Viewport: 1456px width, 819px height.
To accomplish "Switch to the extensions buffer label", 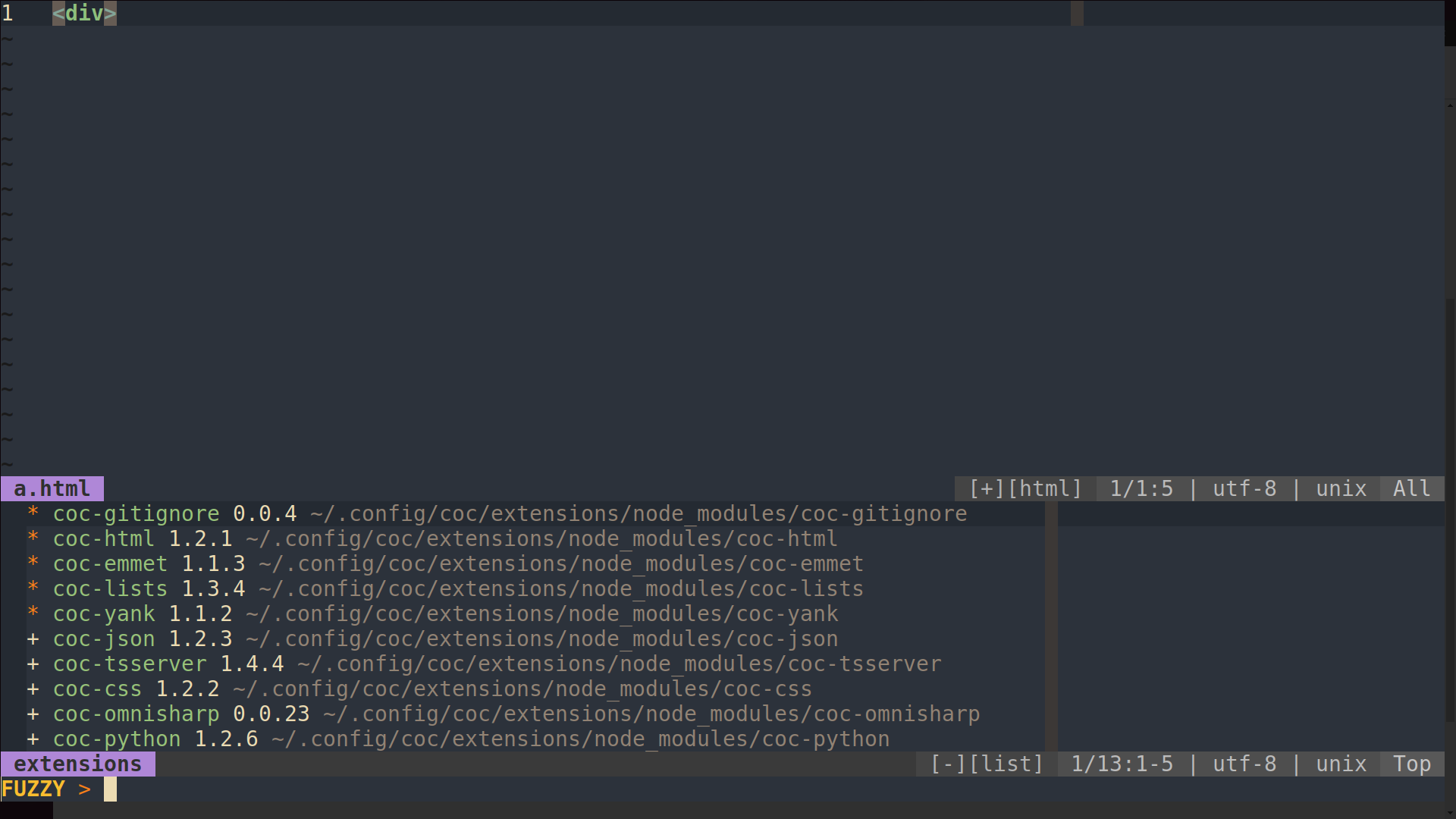I will pos(78,764).
